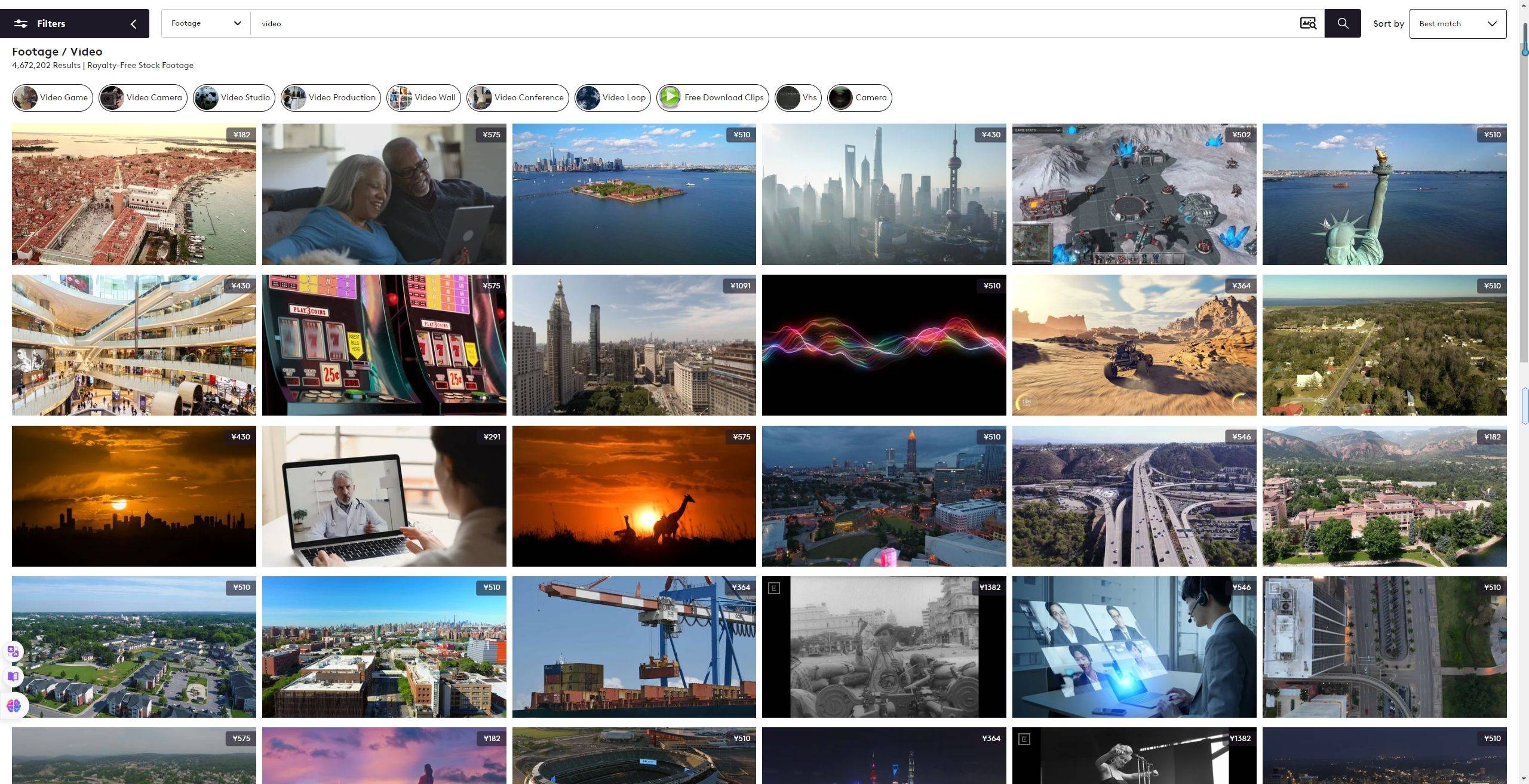The width and height of the screenshot is (1529, 784).
Task: Click the Vhs related search chip
Action: click(x=798, y=98)
